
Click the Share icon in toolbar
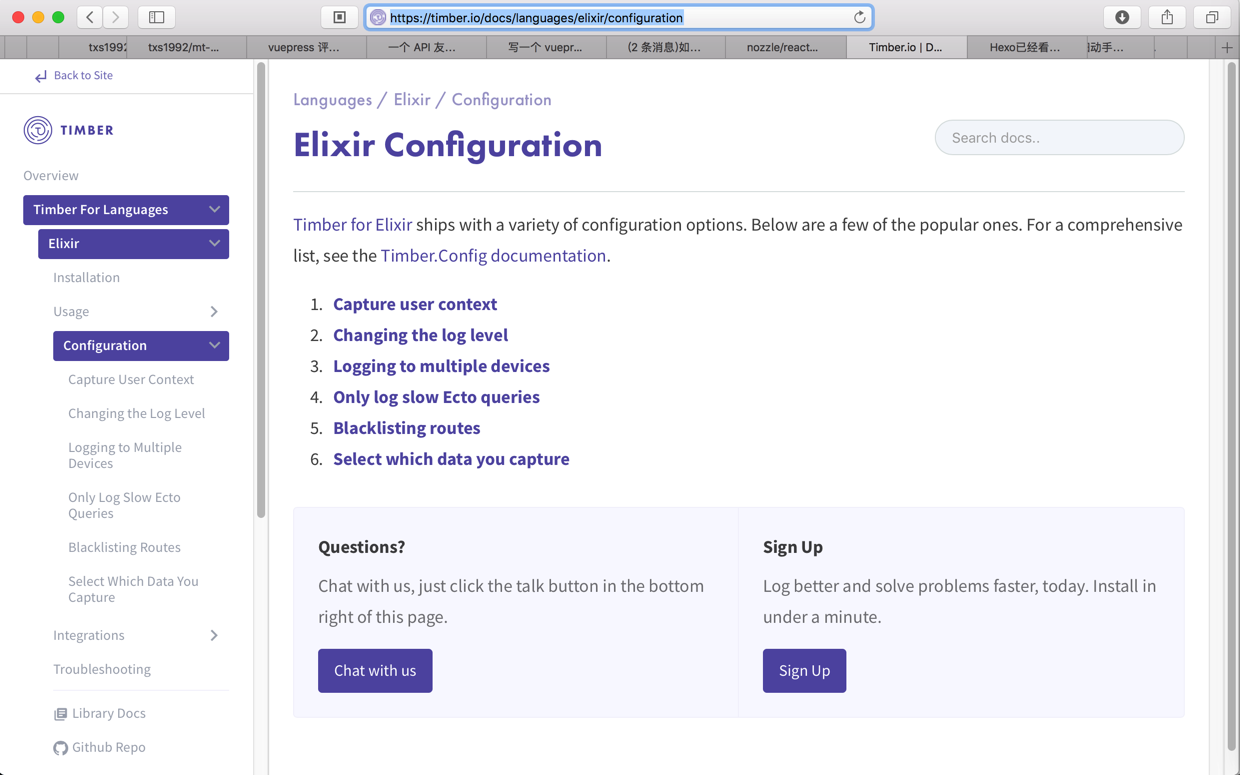tap(1167, 17)
